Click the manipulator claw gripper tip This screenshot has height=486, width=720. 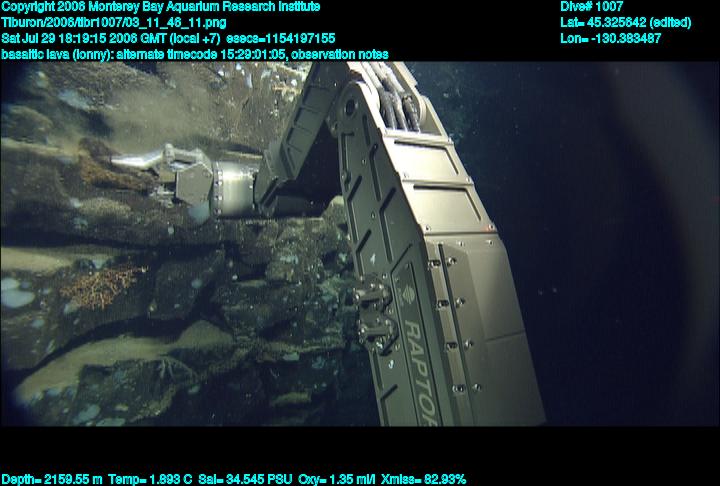click(132, 160)
